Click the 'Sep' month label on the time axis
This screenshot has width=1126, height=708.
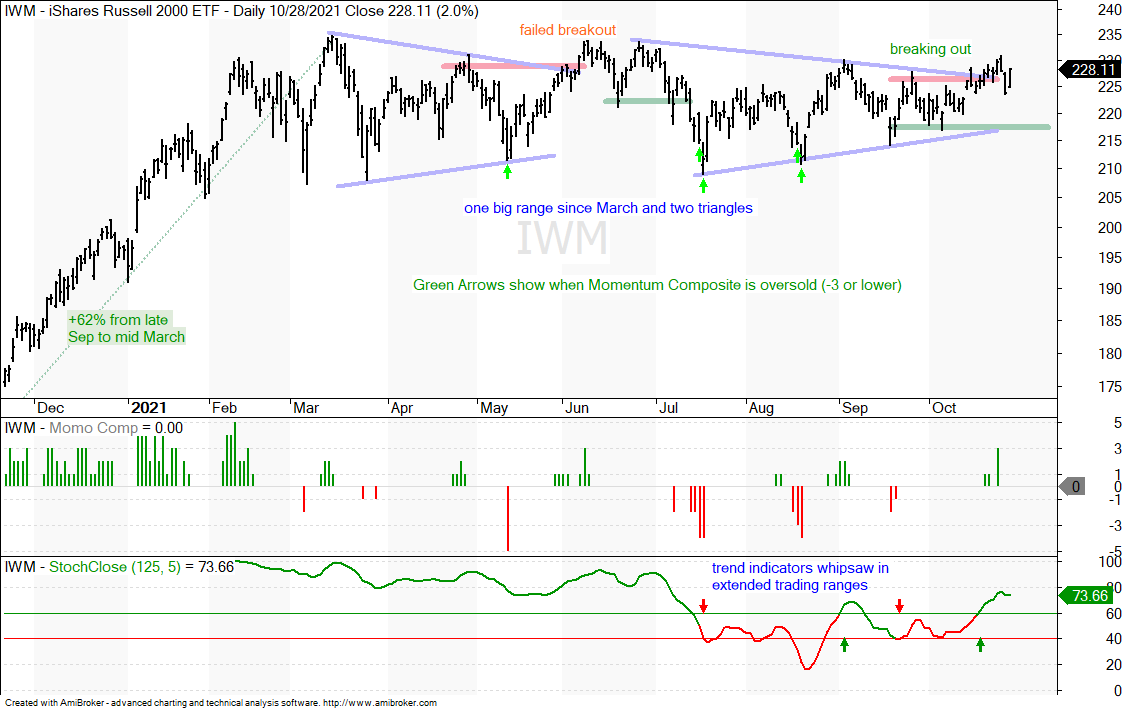(x=855, y=408)
